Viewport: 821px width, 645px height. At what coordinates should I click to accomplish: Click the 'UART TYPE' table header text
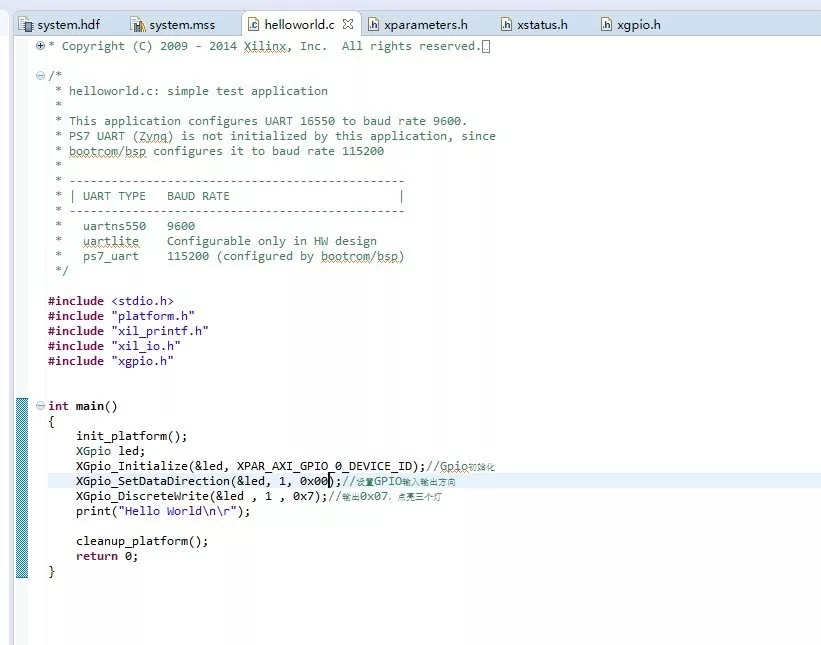click(114, 196)
